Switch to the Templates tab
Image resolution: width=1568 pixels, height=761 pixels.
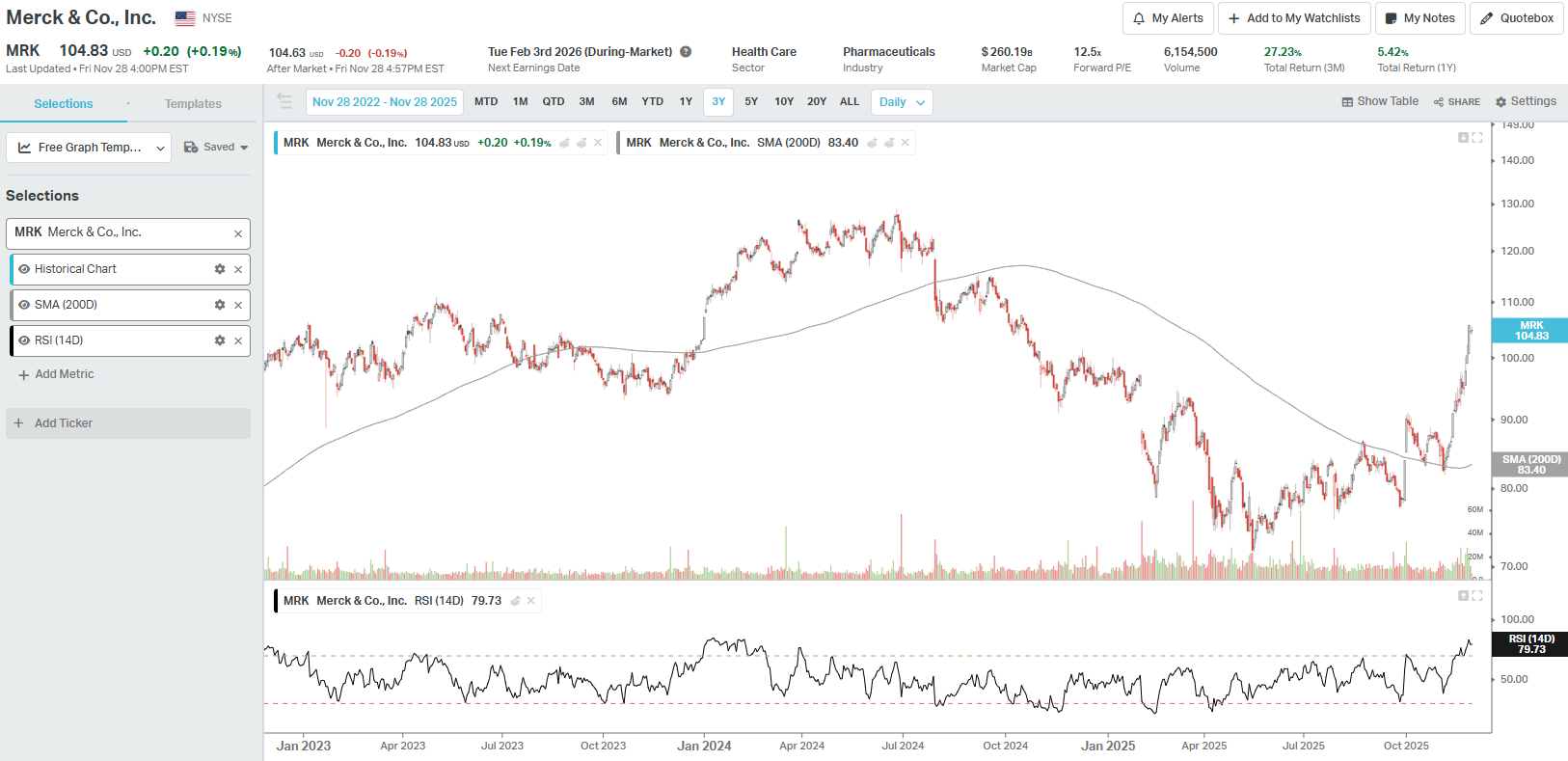(193, 104)
